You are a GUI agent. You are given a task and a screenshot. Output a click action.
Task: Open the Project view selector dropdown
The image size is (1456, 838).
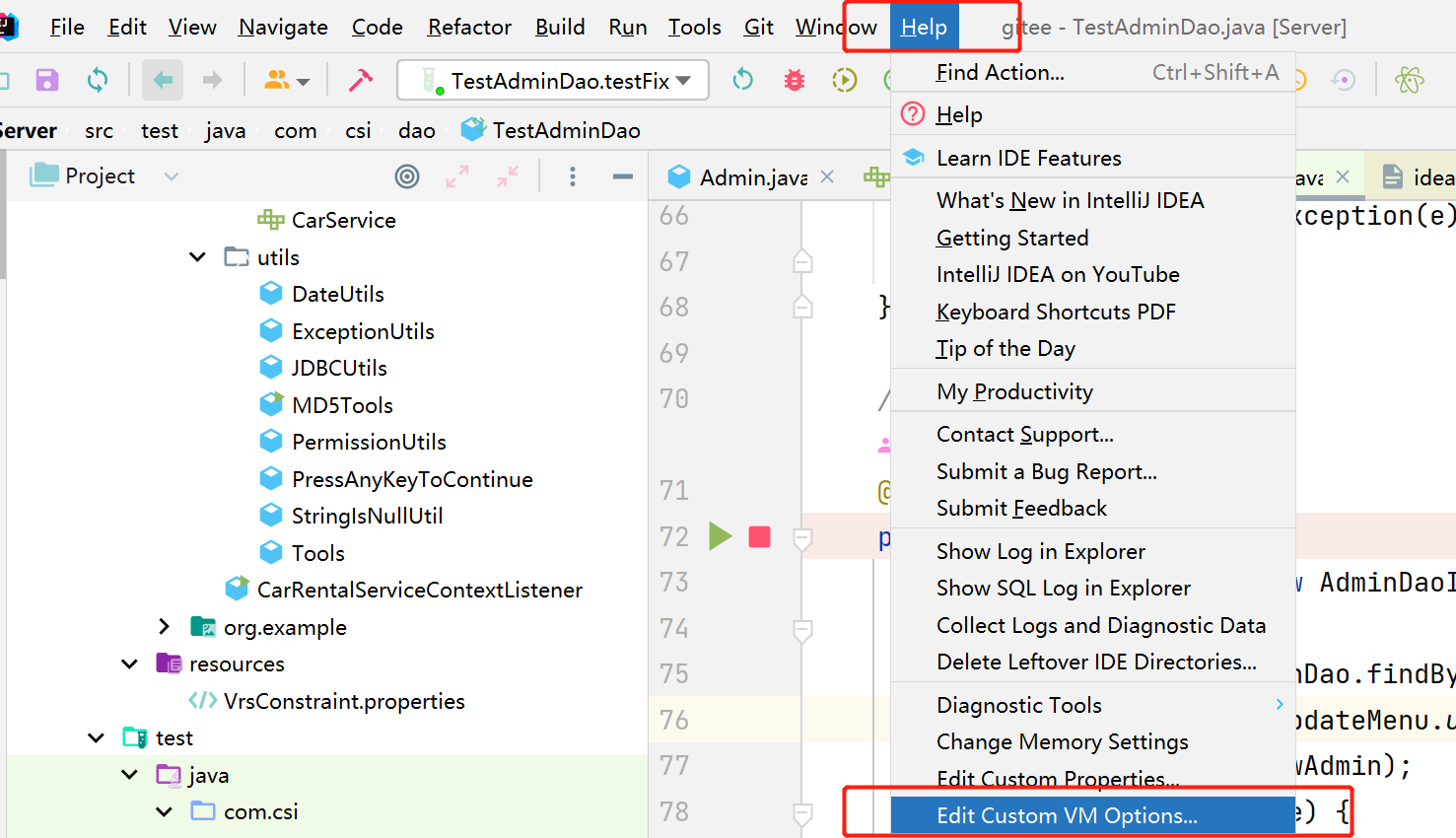(172, 176)
